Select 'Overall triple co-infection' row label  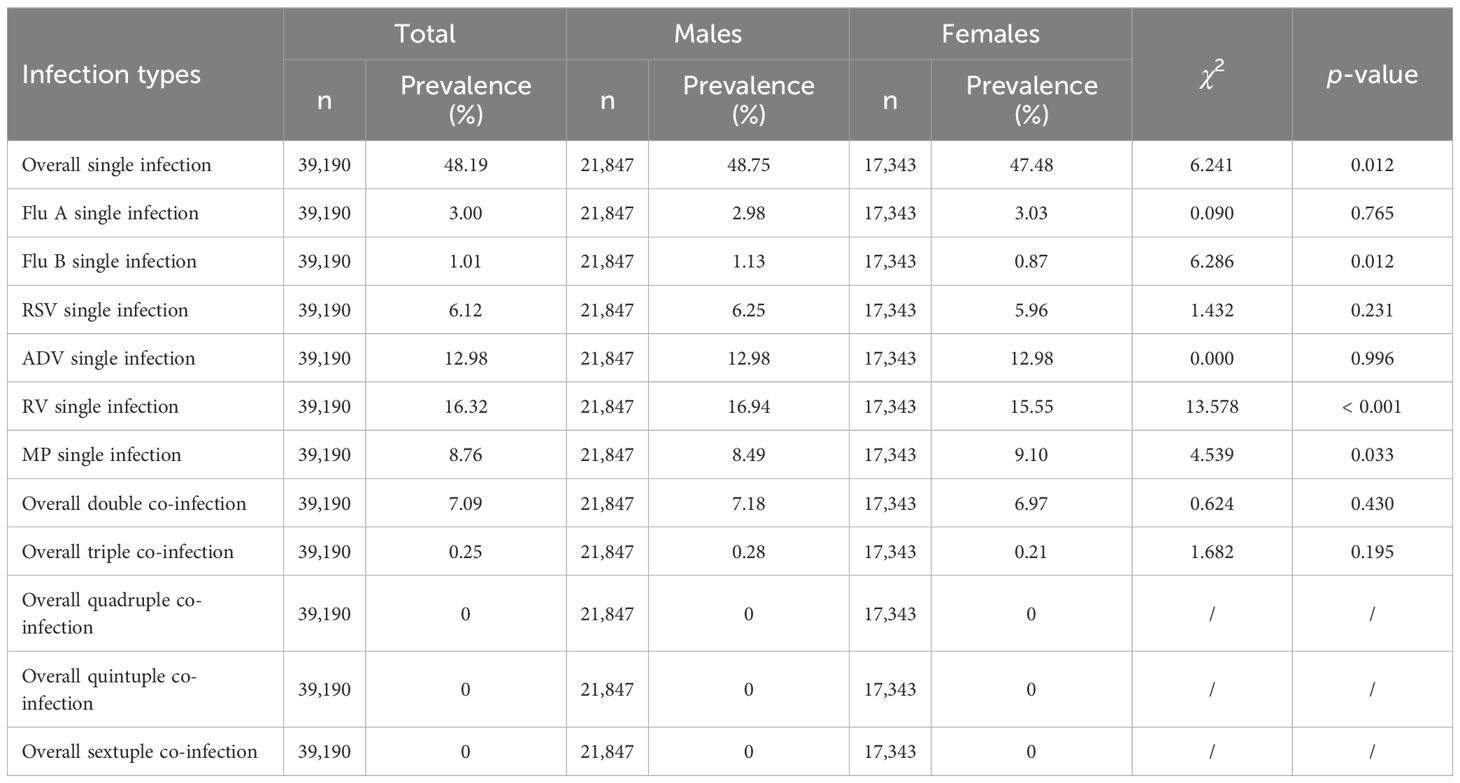click(x=127, y=551)
